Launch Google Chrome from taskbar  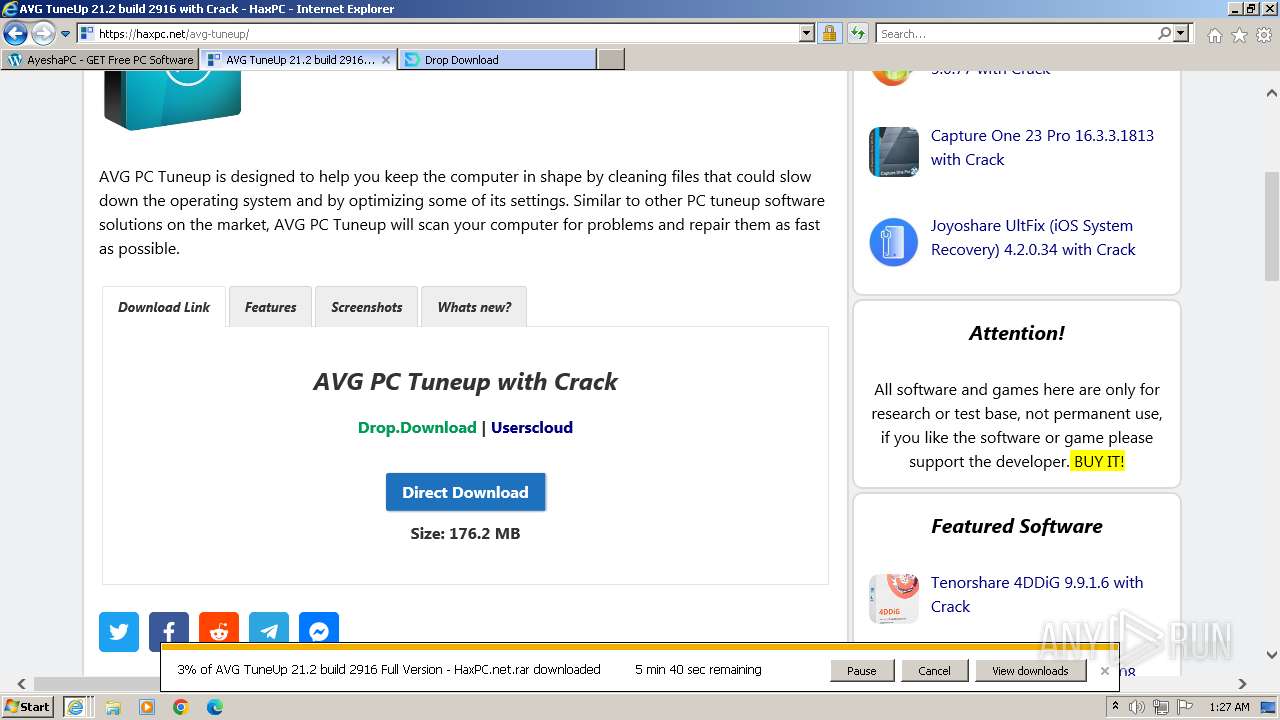180,707
